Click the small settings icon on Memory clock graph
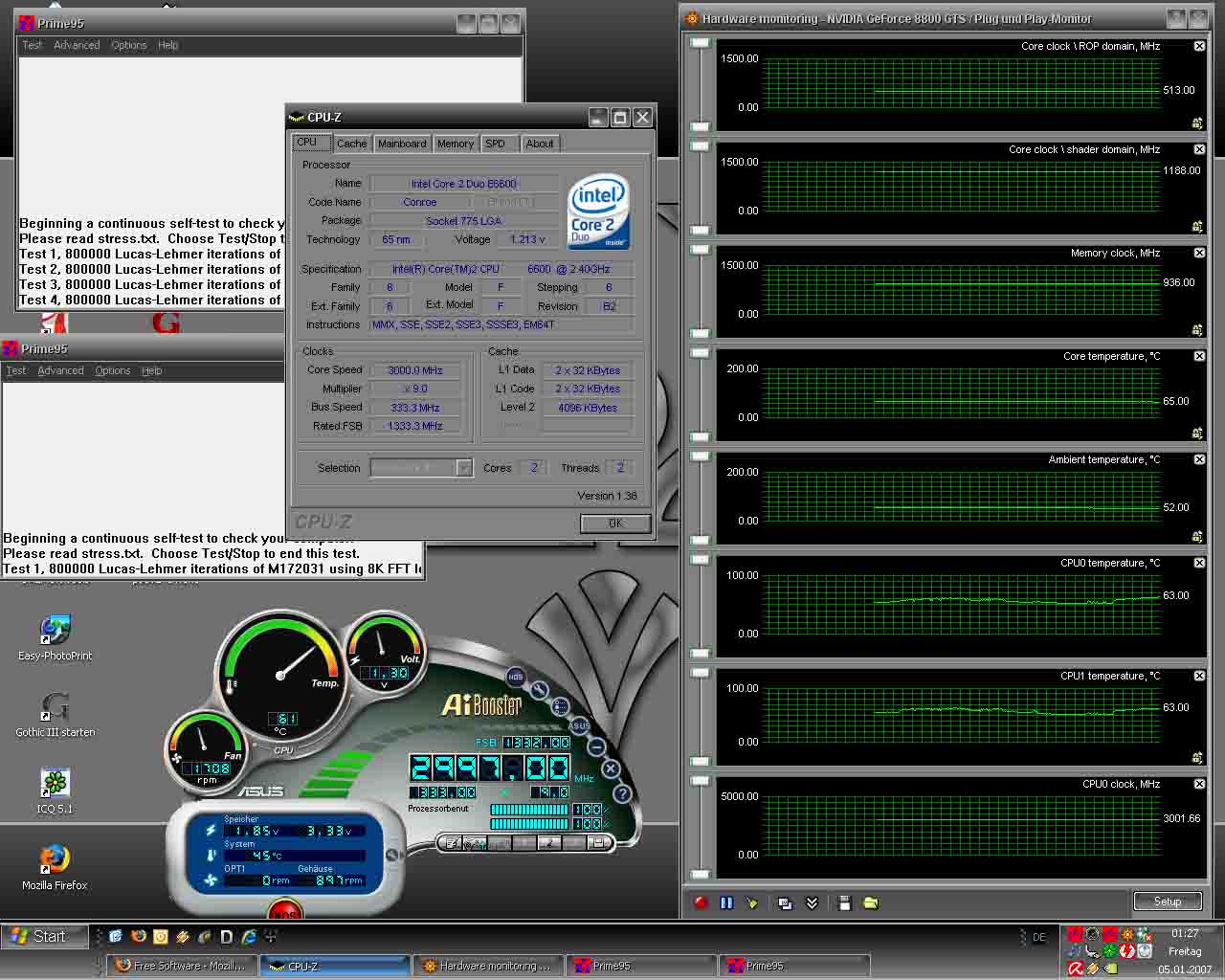 [1197, 330]
